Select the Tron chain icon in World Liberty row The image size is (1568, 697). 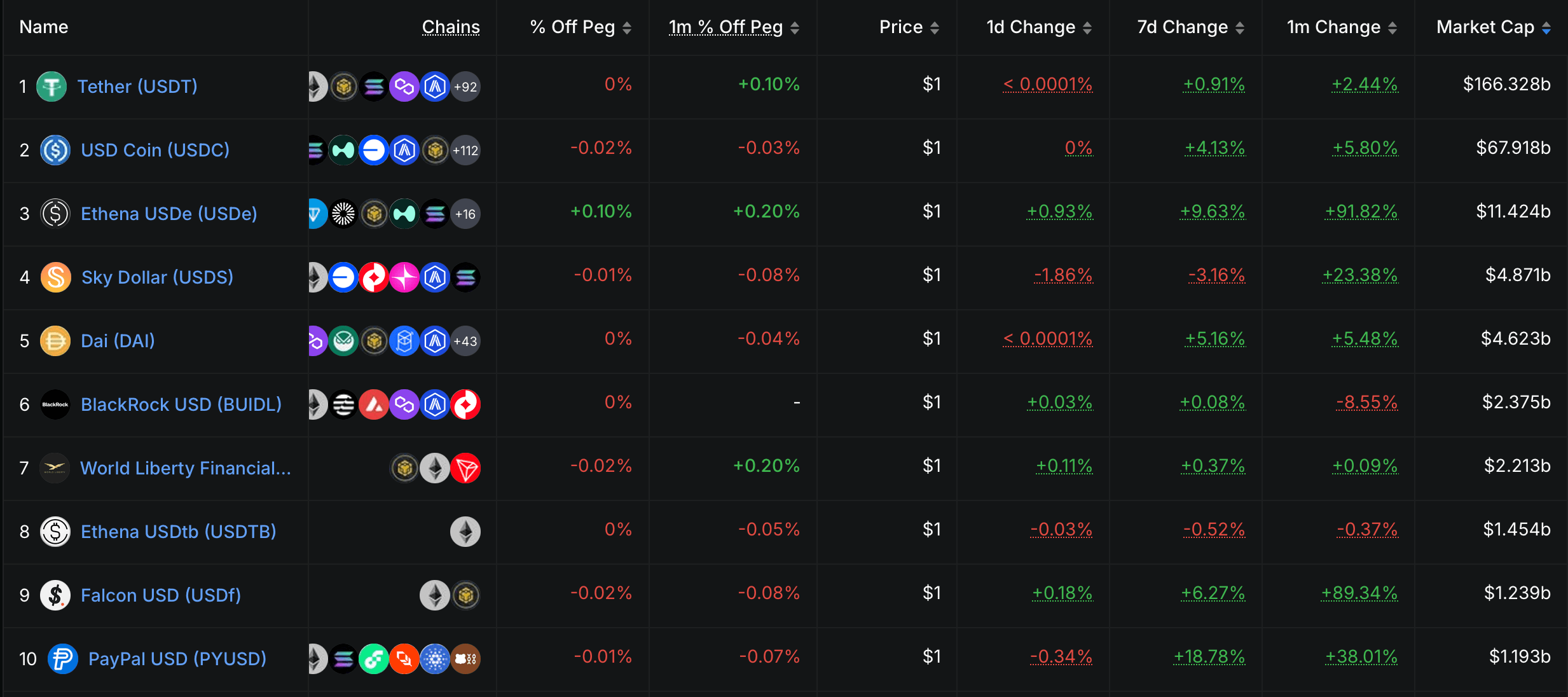click(465, 468)
